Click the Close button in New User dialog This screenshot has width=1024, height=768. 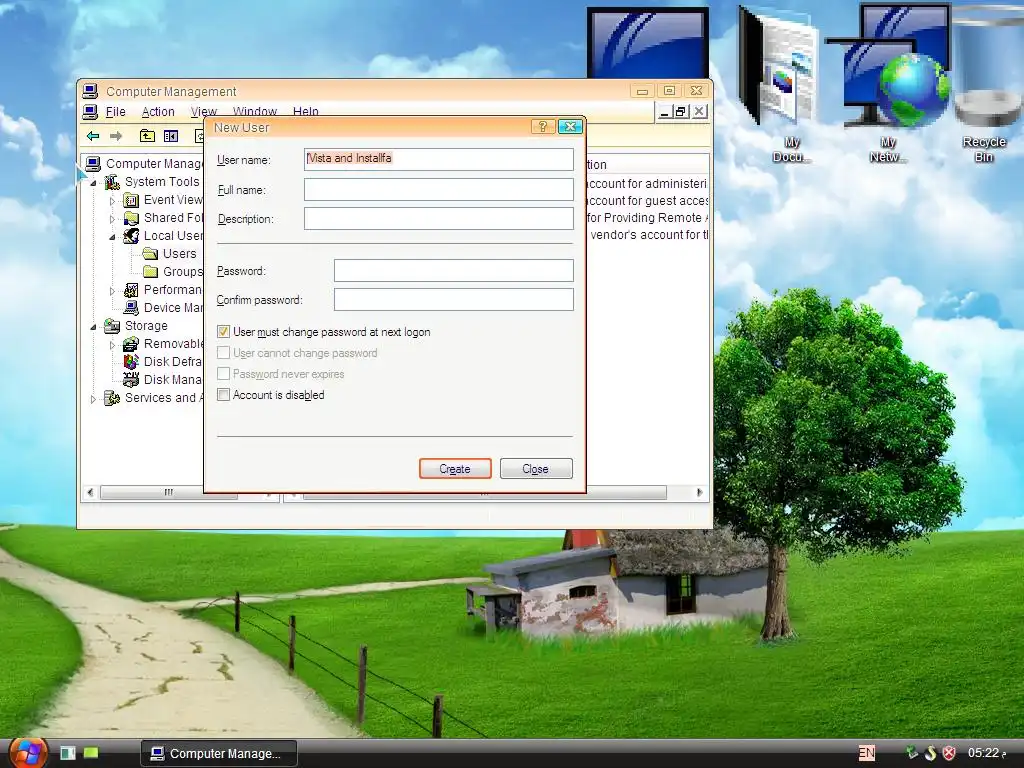tap(536, 469)
